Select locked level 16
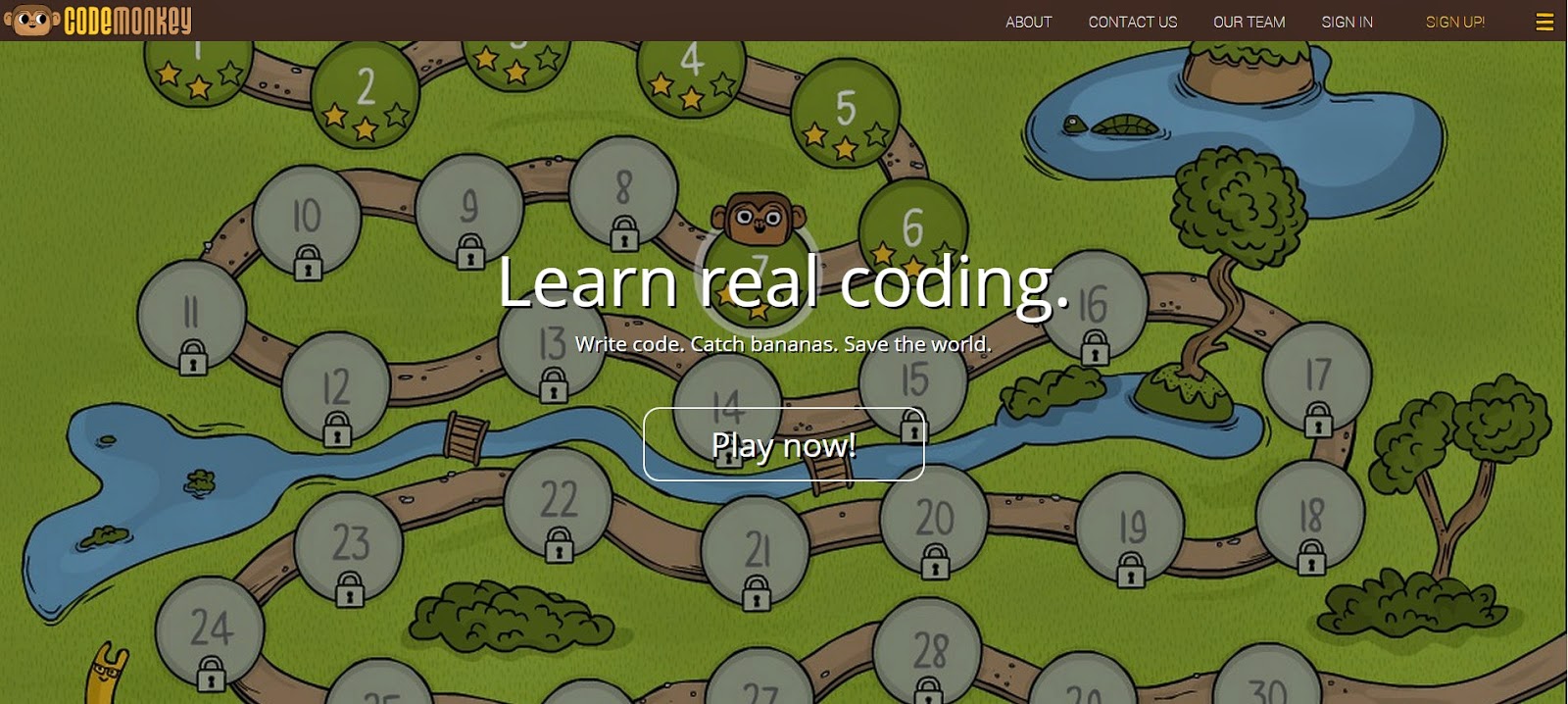1568x704 pixels. click(1094, 307)
